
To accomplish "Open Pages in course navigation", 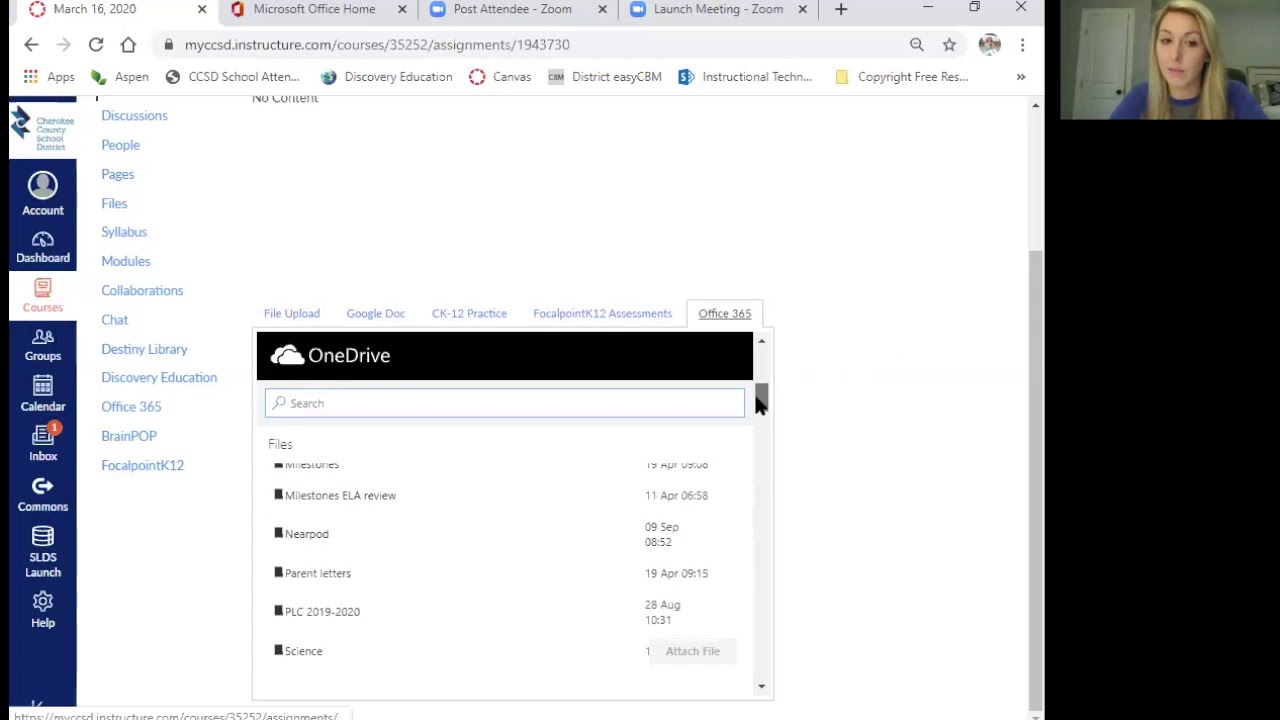I will pyautogui.click(x=117, y=174).
